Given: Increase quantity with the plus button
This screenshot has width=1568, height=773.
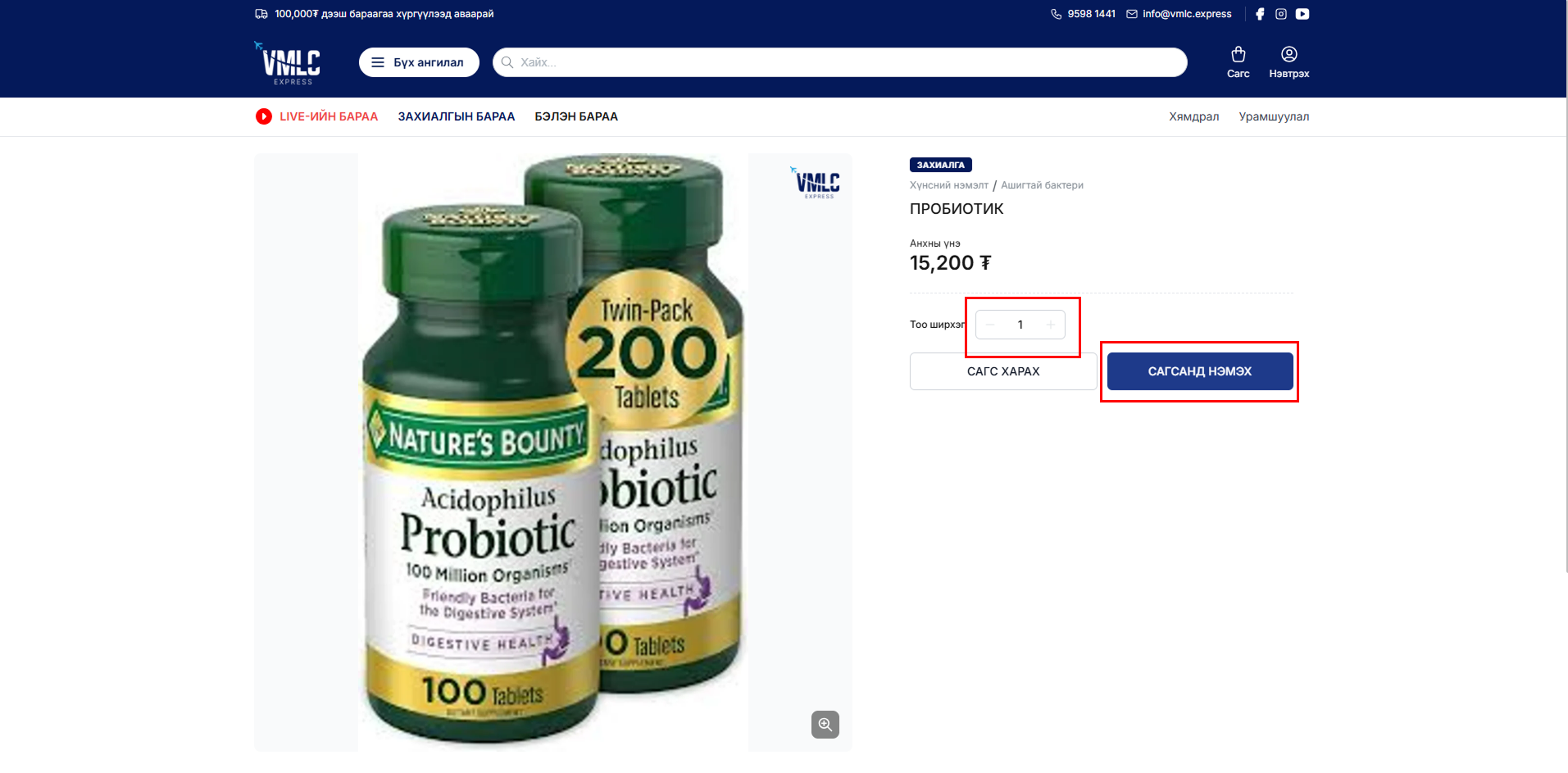Looking at the screenshot, I should 1050,325.
